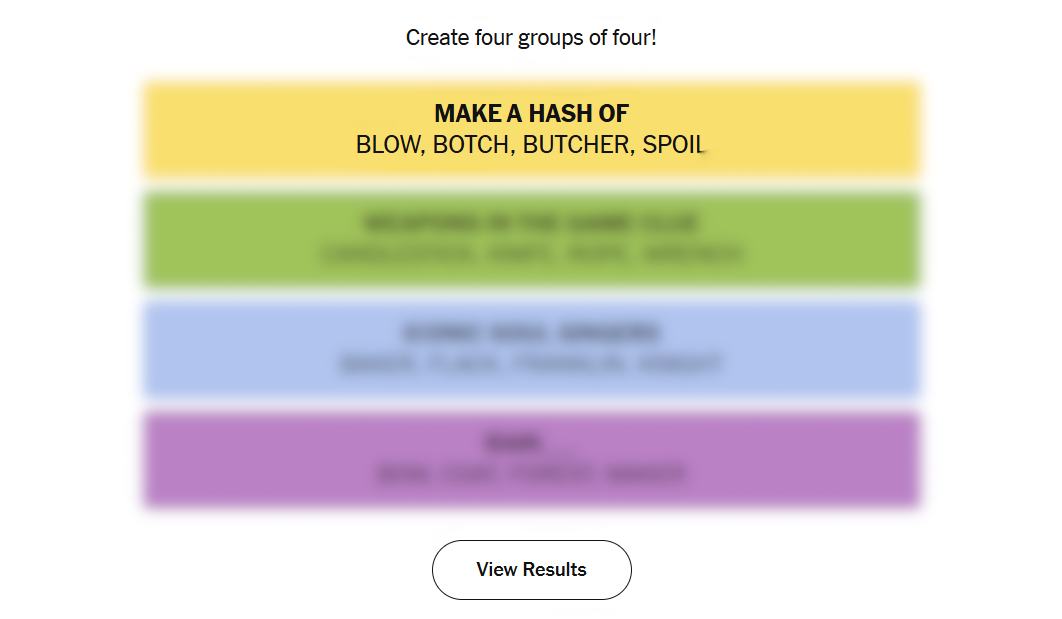Click the left edge of blue group bar
Viewport: 1062px width, 619px height.
pos(152,350)
